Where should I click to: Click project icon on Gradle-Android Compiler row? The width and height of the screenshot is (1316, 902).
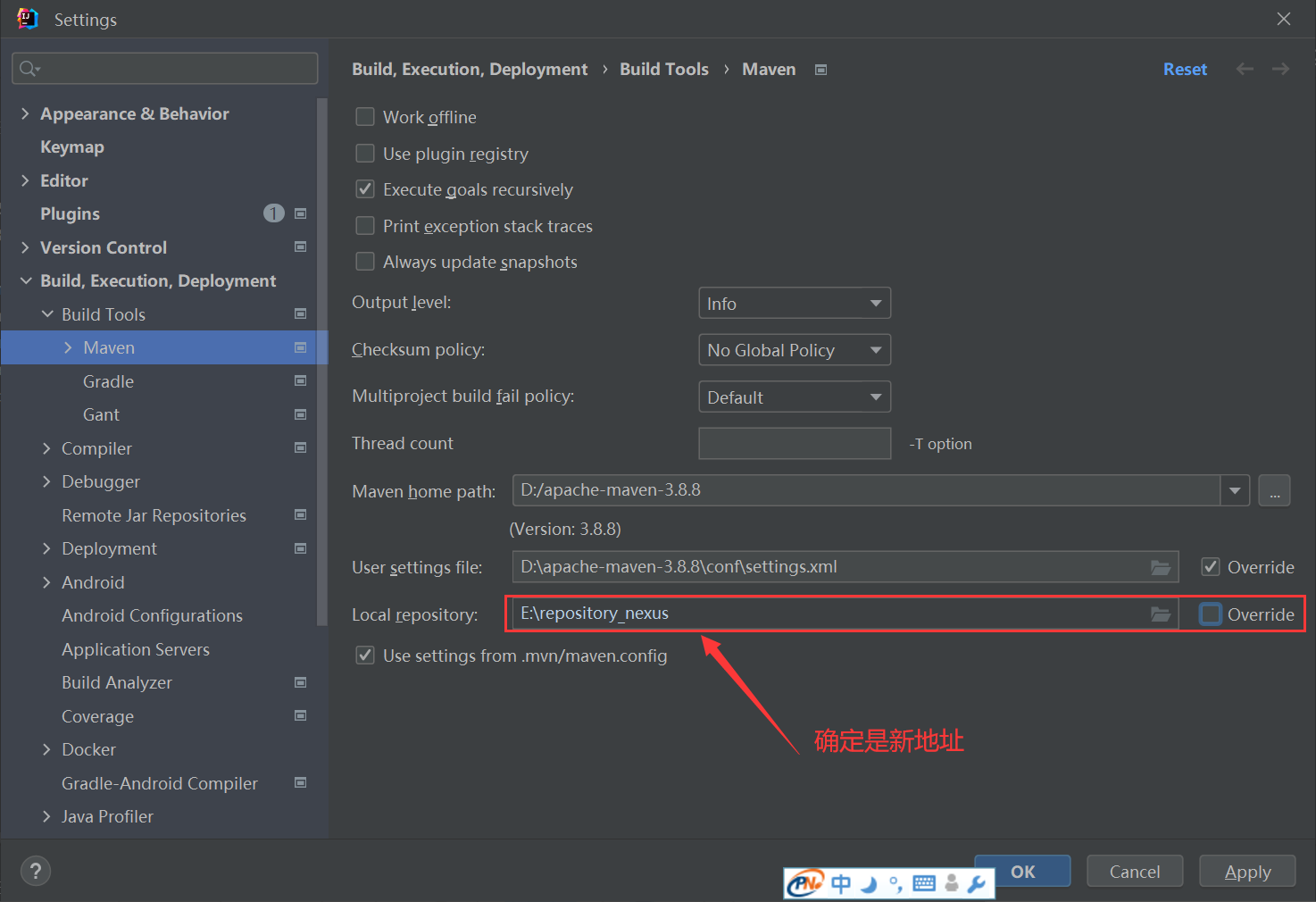(x=301, y=782)
